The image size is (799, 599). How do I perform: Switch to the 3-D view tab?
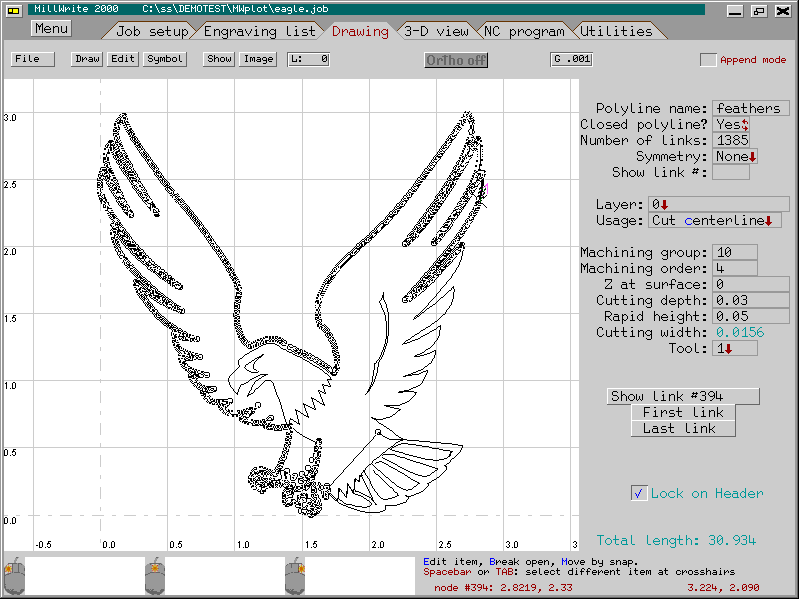pyautogui.click(x=437, y=31)
